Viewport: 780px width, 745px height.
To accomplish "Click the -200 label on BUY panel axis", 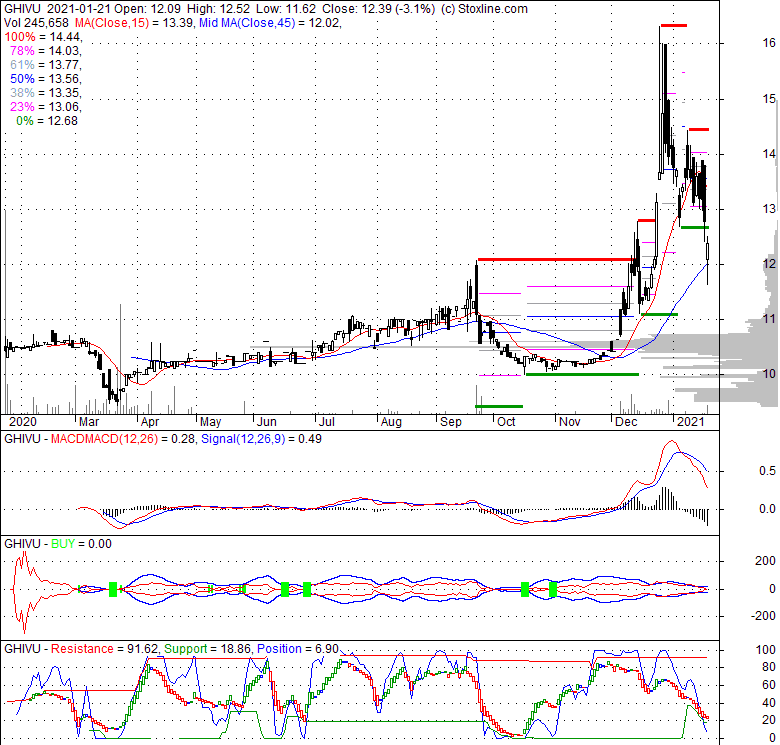I will [764, 616].
